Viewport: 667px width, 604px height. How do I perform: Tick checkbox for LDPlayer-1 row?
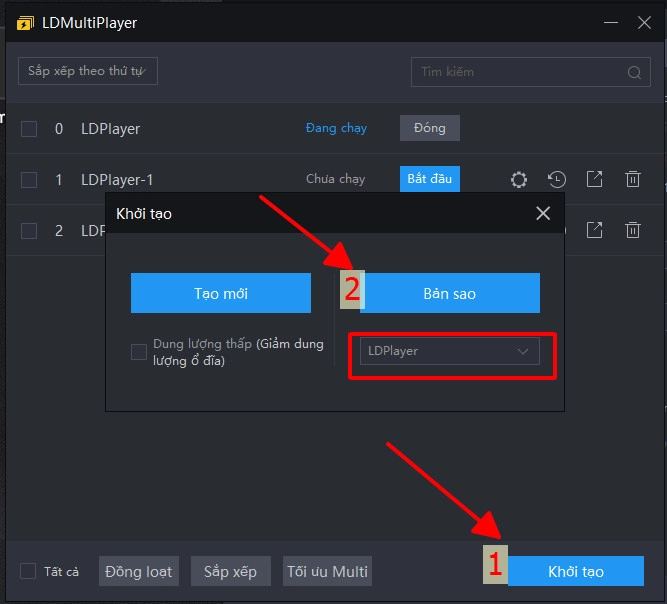pyautogui.click(x=29, y=180)
